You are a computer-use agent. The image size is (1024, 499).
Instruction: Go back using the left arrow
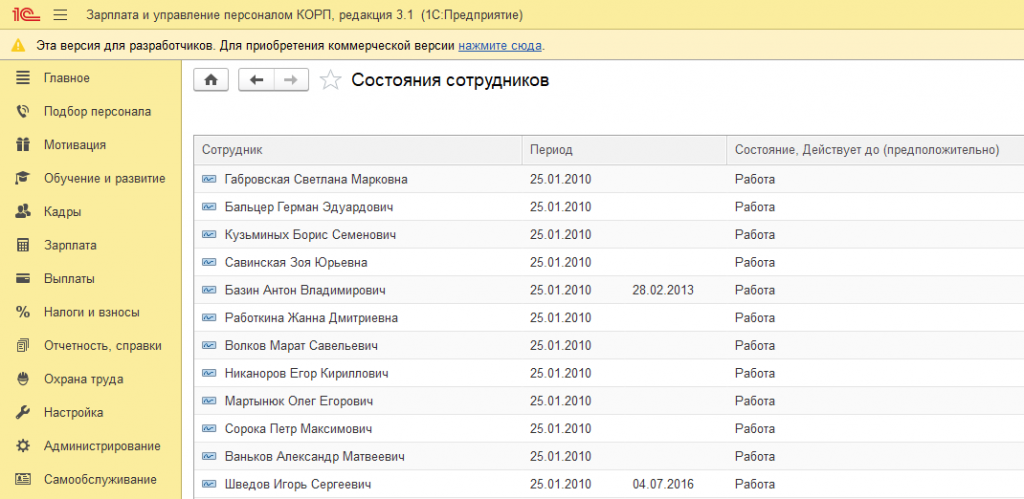pyautogui.click(x=256, y=81)
